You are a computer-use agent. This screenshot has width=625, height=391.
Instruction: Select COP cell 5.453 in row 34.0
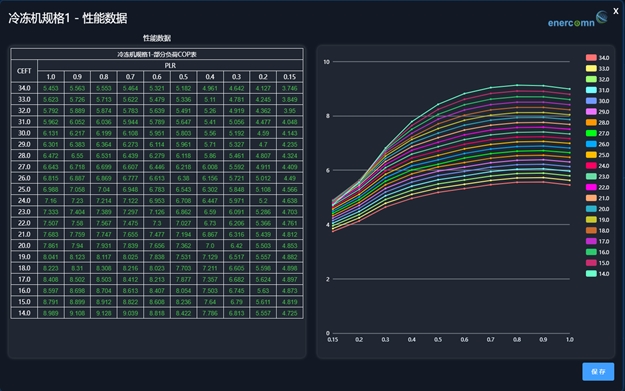tap(51, 88)
